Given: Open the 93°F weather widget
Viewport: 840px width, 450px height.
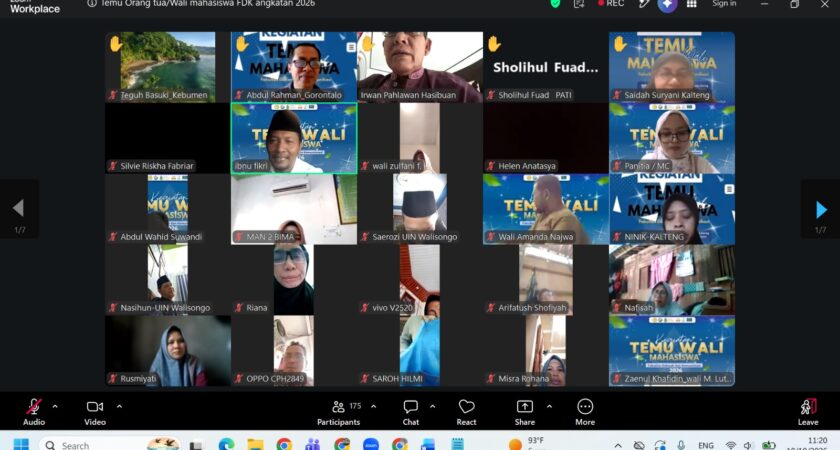Looking at the screenshot, I should [529, 443].
